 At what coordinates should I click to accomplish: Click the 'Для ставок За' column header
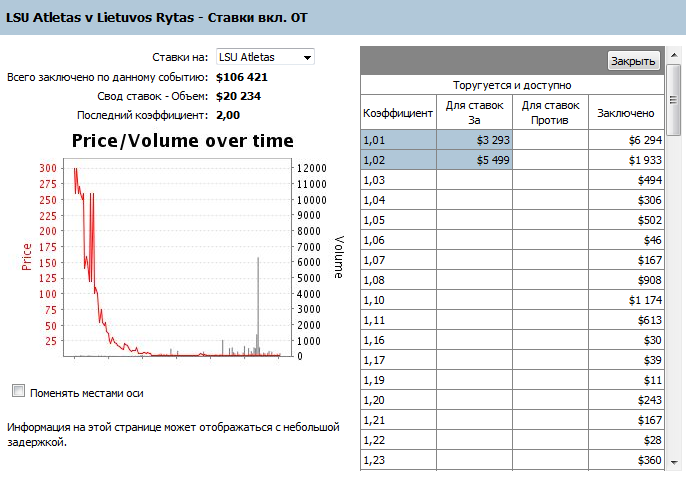(x=474, y=112)
